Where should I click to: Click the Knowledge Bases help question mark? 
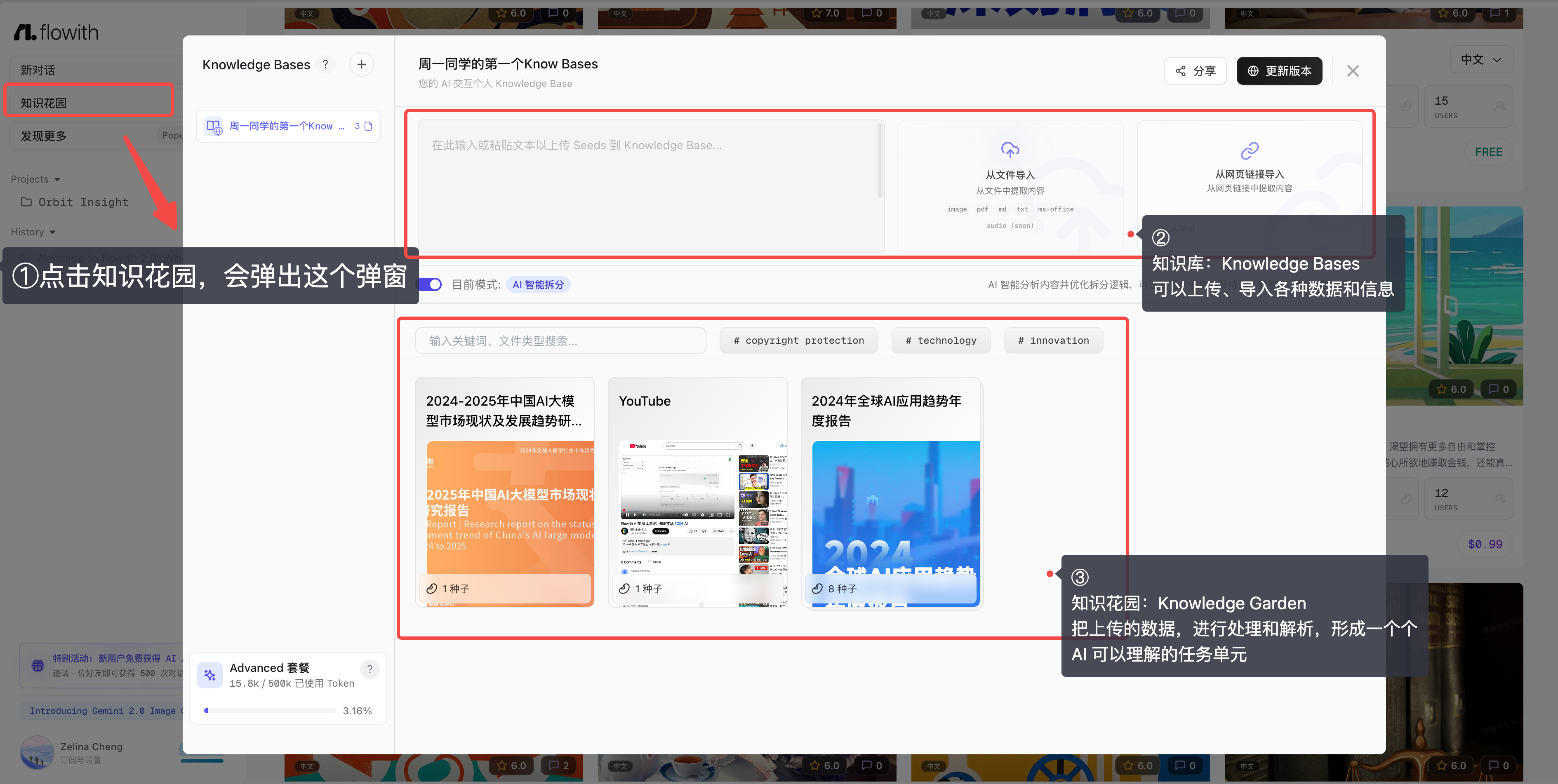pos(325,64)
